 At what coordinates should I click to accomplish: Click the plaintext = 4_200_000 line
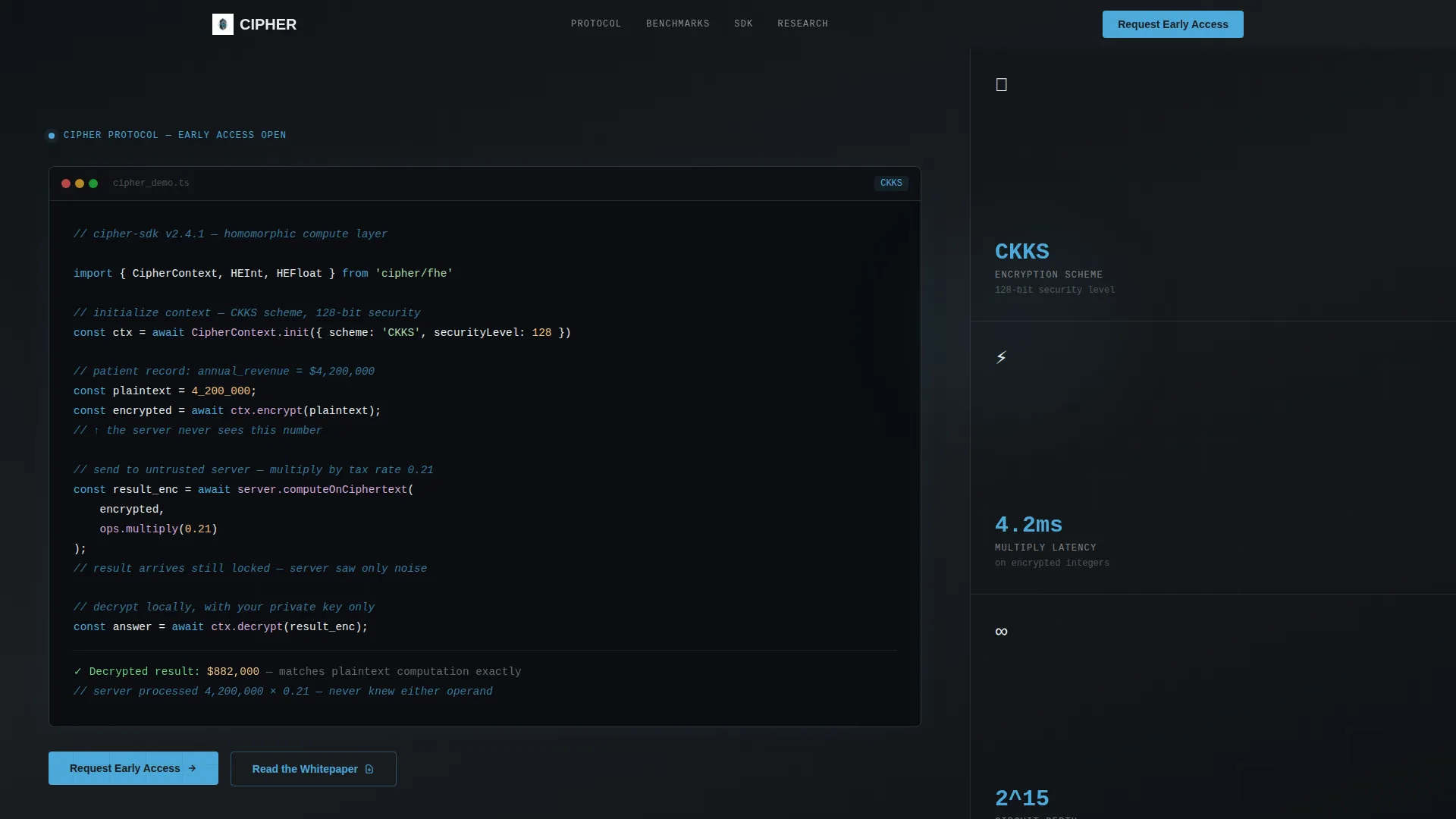click(165, 391)
